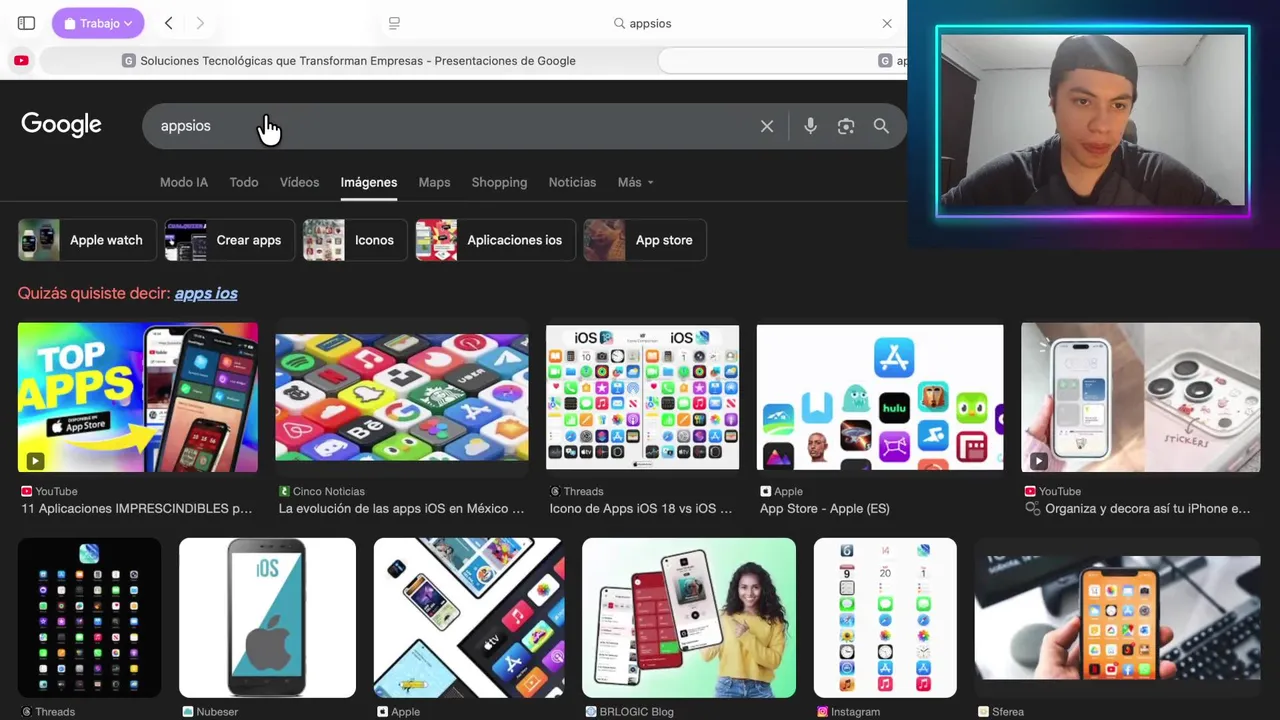Open 'Icono de Apps iOS 18 vs iOS' link
The width and height of the screenshot is (1280, 720).
pos(641,508)
